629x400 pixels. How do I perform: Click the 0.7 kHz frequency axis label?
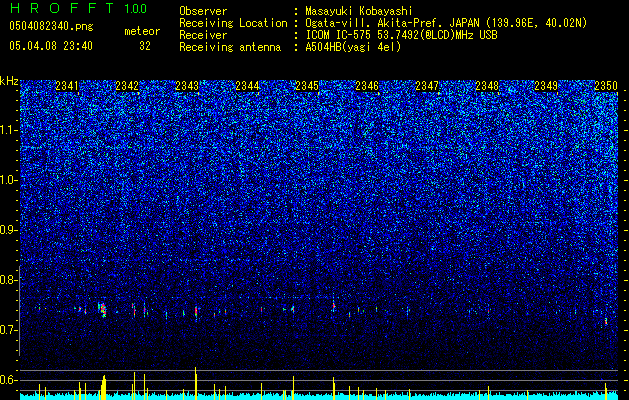tap(9, 330)
